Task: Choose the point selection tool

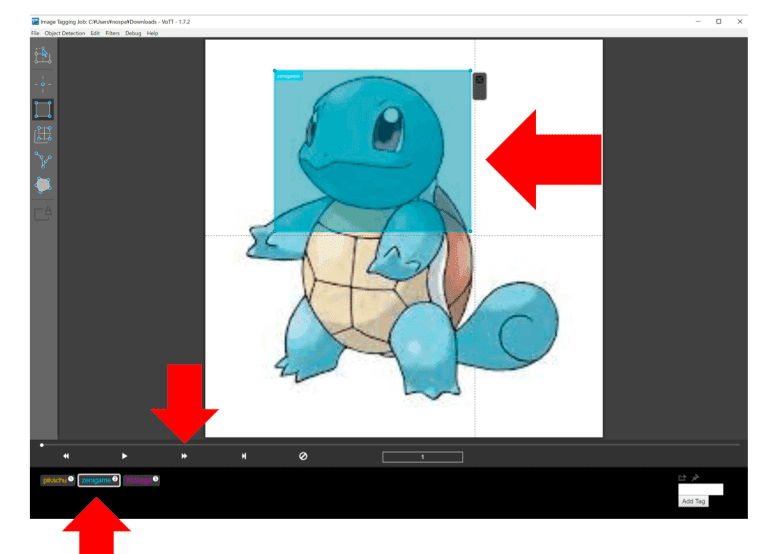Action: coord(43,84)
